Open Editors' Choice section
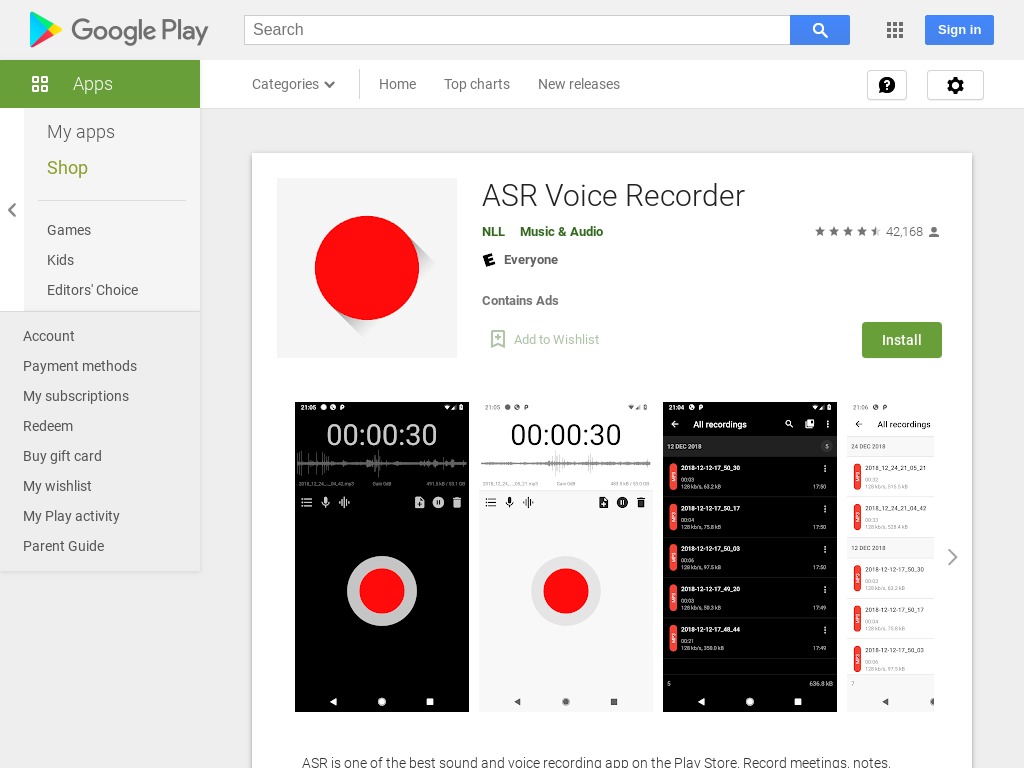Image resolution: width=1024 pixels, height=768 pixels. 93,290
